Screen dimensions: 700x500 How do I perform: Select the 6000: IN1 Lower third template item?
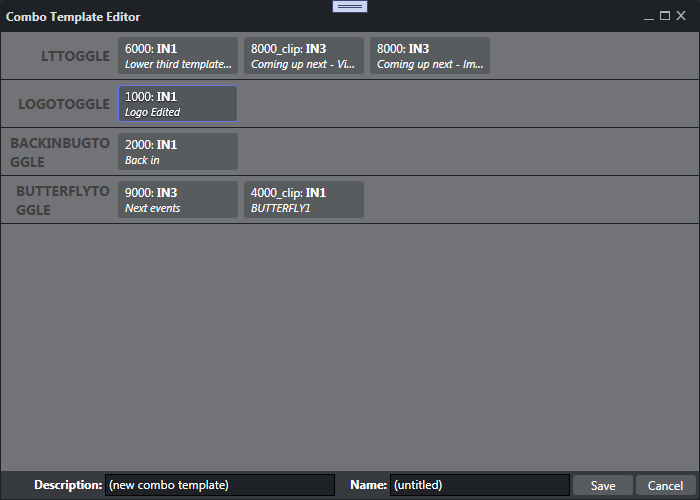178,56
